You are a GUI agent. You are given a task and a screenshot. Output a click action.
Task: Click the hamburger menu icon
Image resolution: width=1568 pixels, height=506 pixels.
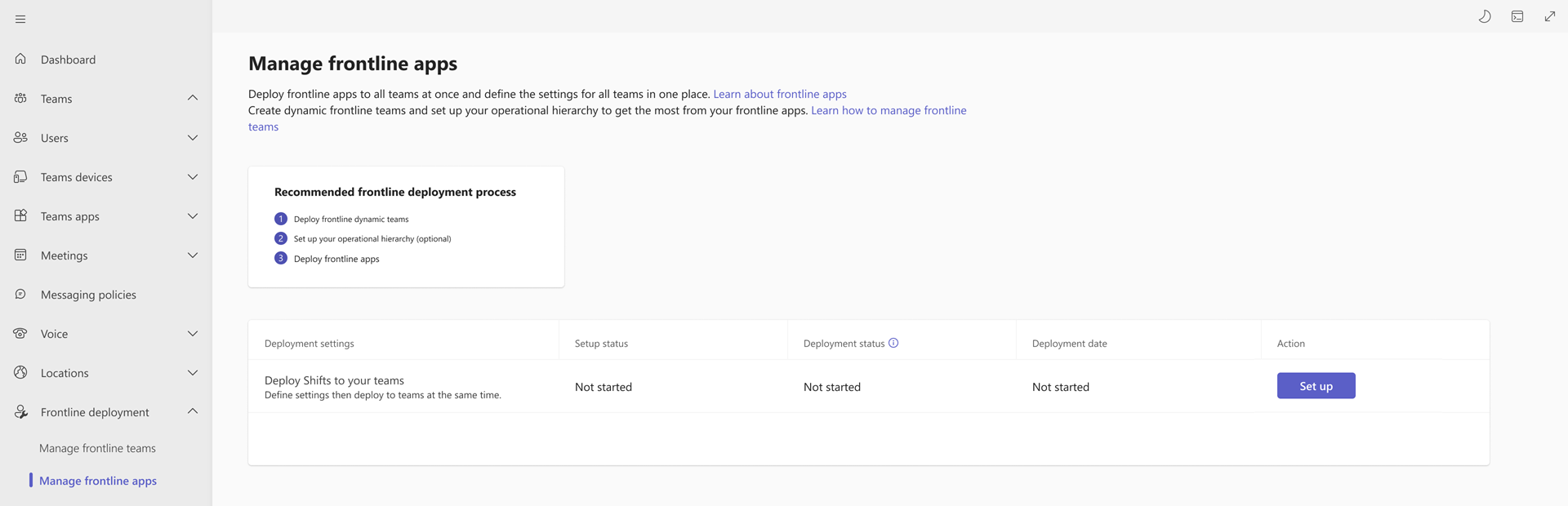coord(20,19)
